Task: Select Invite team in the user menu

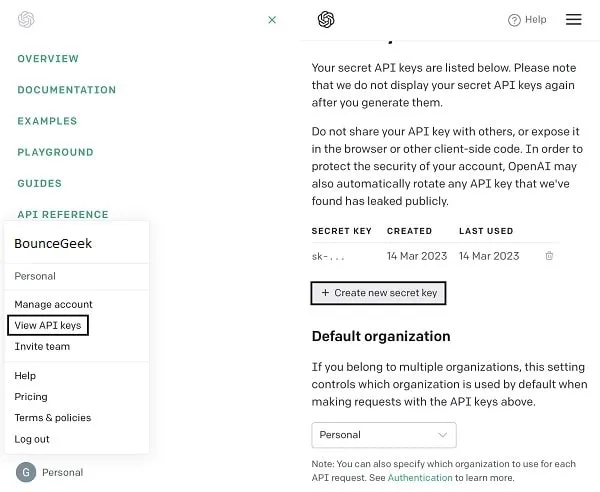Action: (x=42, y=346)
